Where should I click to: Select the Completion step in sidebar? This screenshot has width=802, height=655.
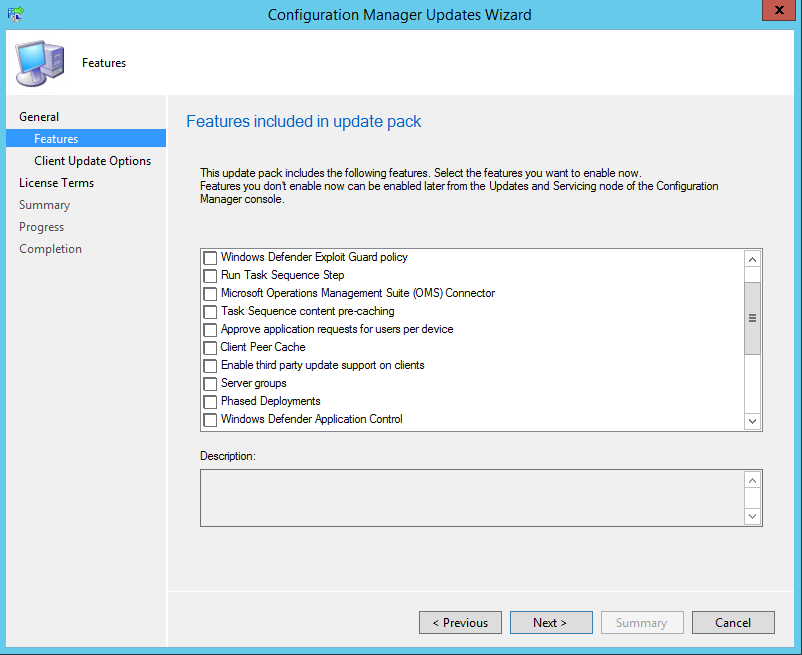click(50, 249)
